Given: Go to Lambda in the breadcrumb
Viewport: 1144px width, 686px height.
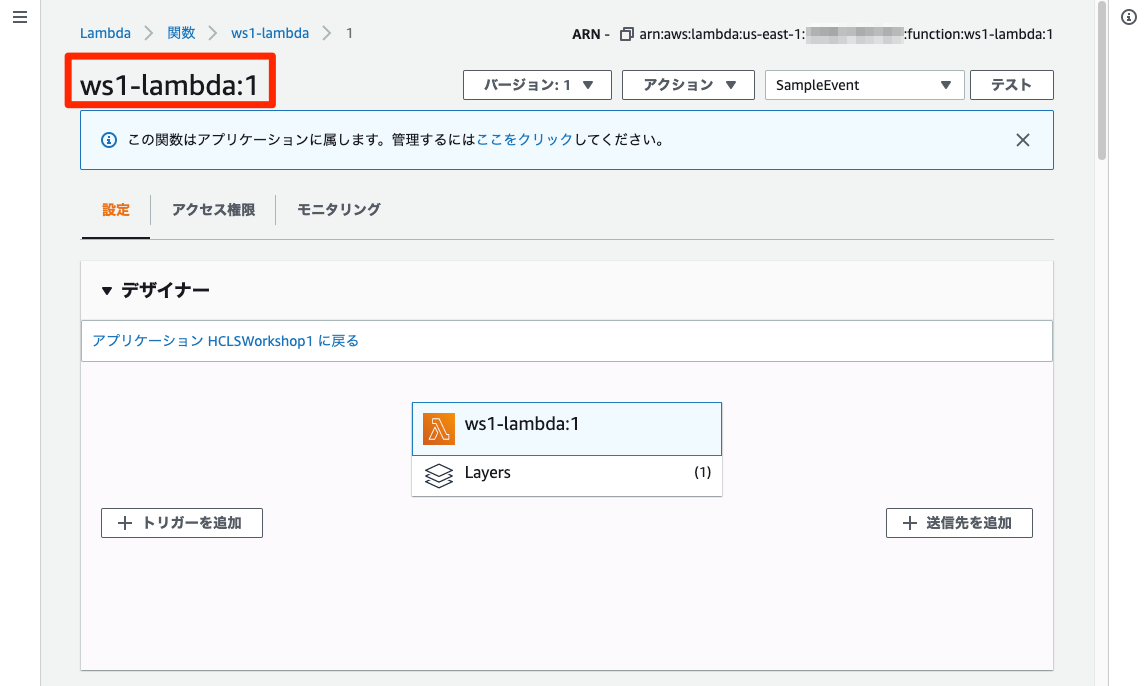Looking at the screenshot, I should [105, 34].
